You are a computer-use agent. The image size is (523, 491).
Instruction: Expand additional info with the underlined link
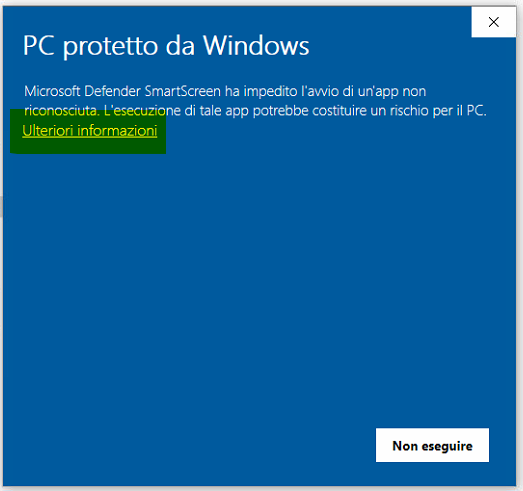[90, 130]
